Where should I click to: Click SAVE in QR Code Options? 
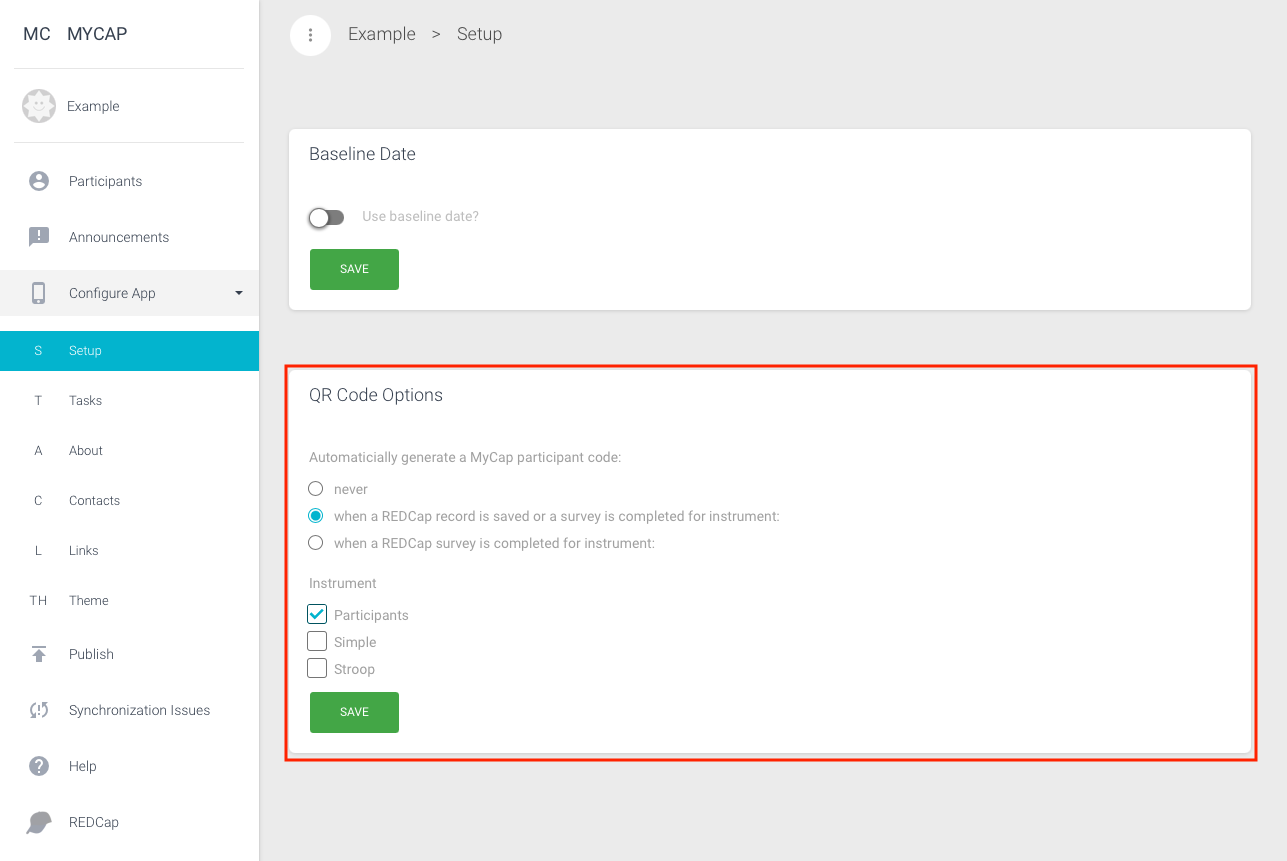[x=354, y=711]
